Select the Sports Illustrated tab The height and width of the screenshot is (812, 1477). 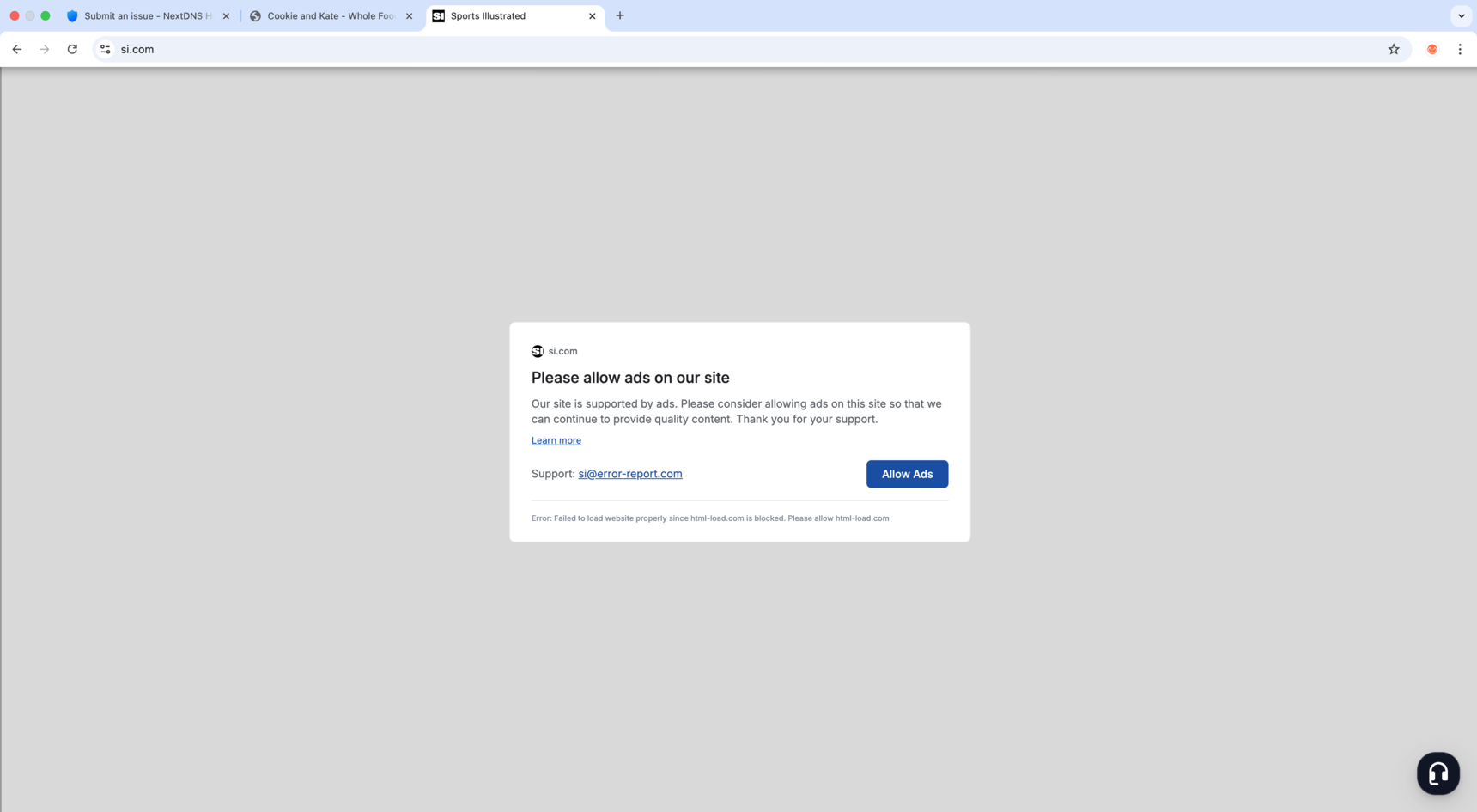tap(514, 16)
